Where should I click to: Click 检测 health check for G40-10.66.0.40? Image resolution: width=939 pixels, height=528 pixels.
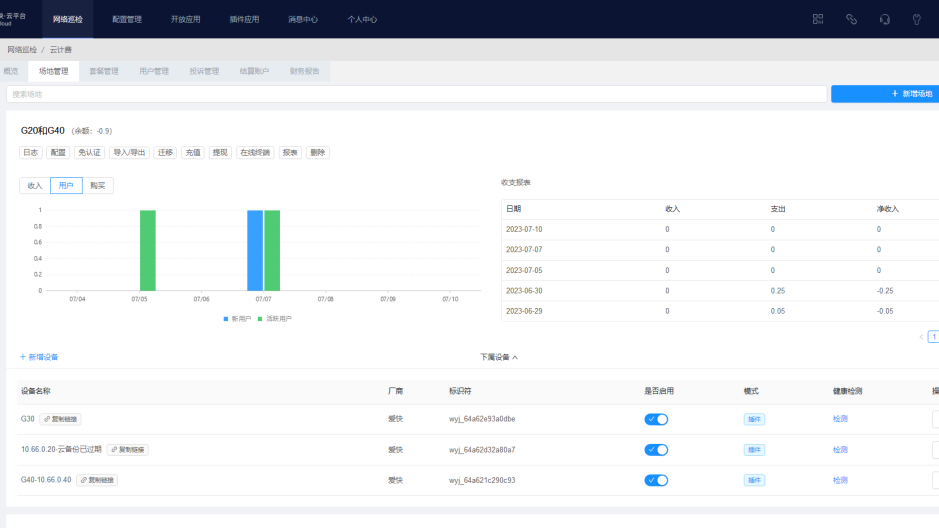pos(840,480)
